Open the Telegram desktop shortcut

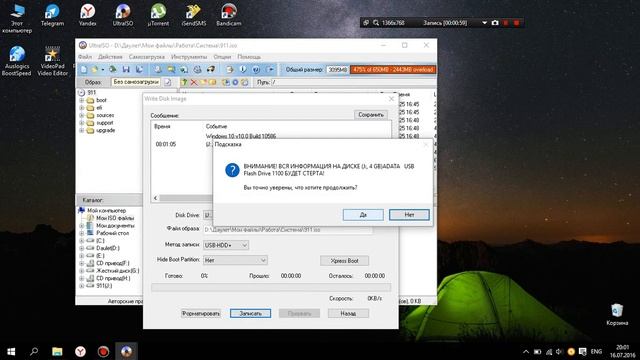pyautogui.click(x=52, y=16)
